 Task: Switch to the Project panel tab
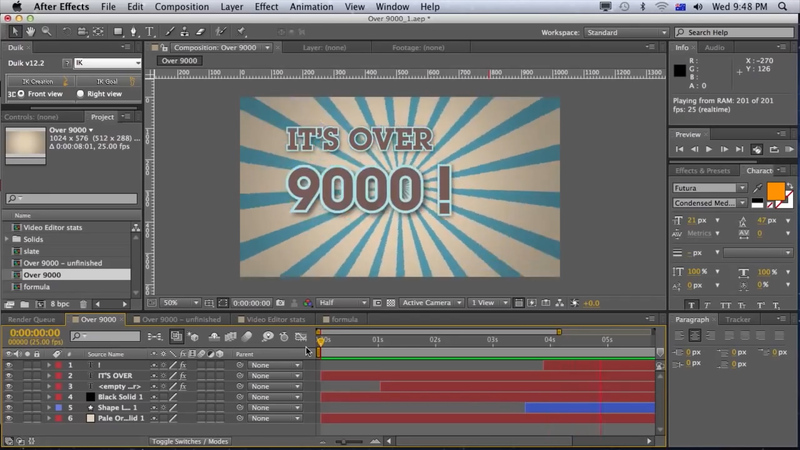[x=102, y=117]
